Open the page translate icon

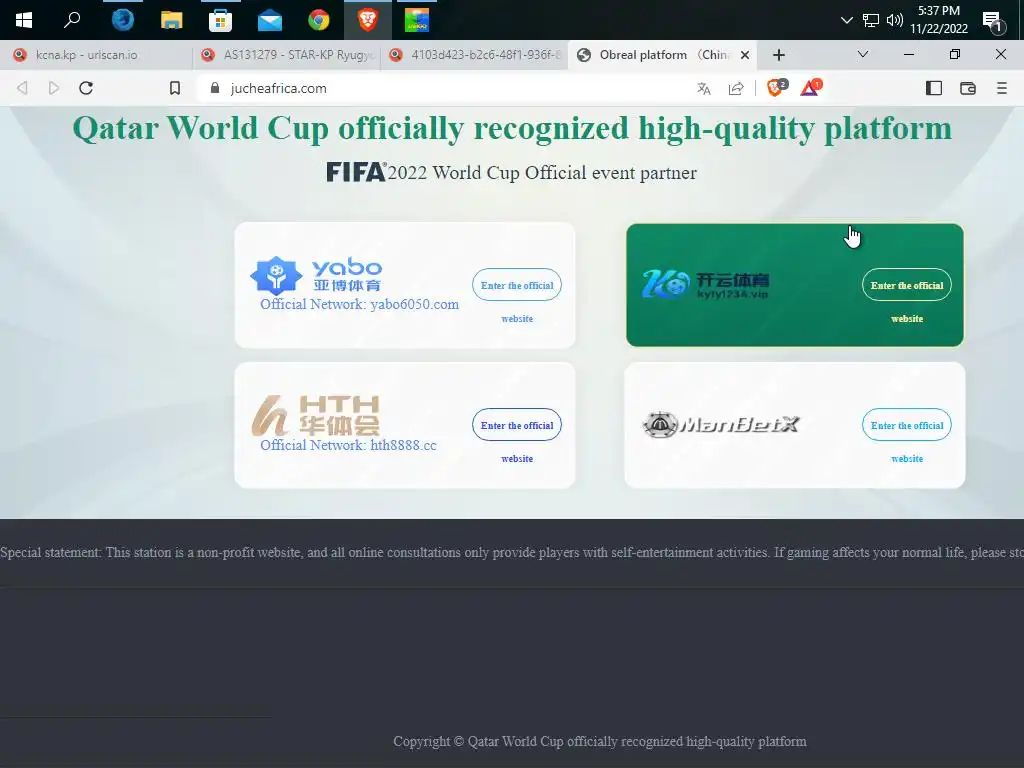[703, 88]
